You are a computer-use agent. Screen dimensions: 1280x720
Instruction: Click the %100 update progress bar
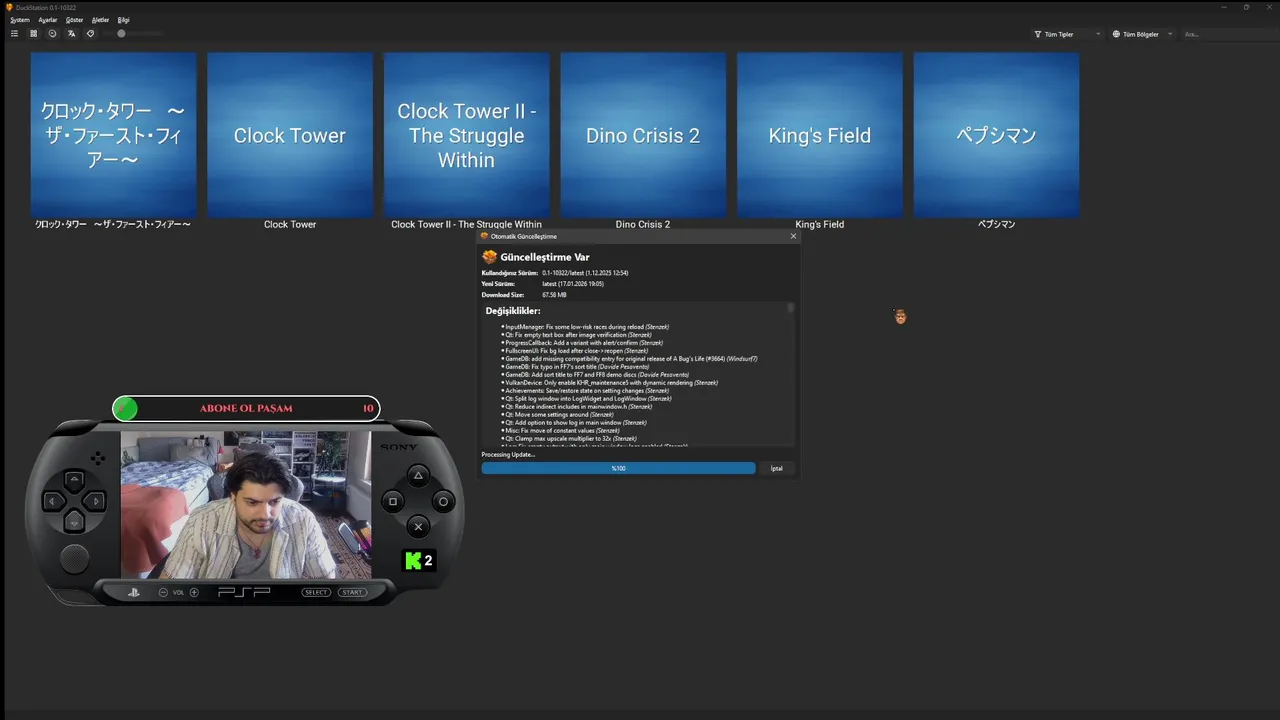coord(618,468)
